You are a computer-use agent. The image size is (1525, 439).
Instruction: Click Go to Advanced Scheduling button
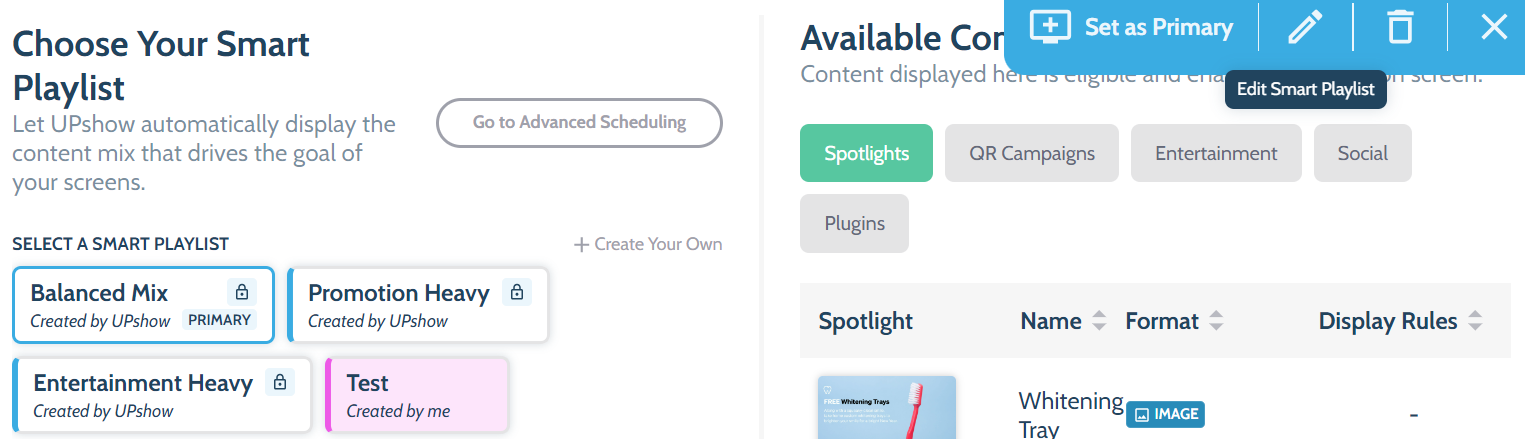click(579, 123)
